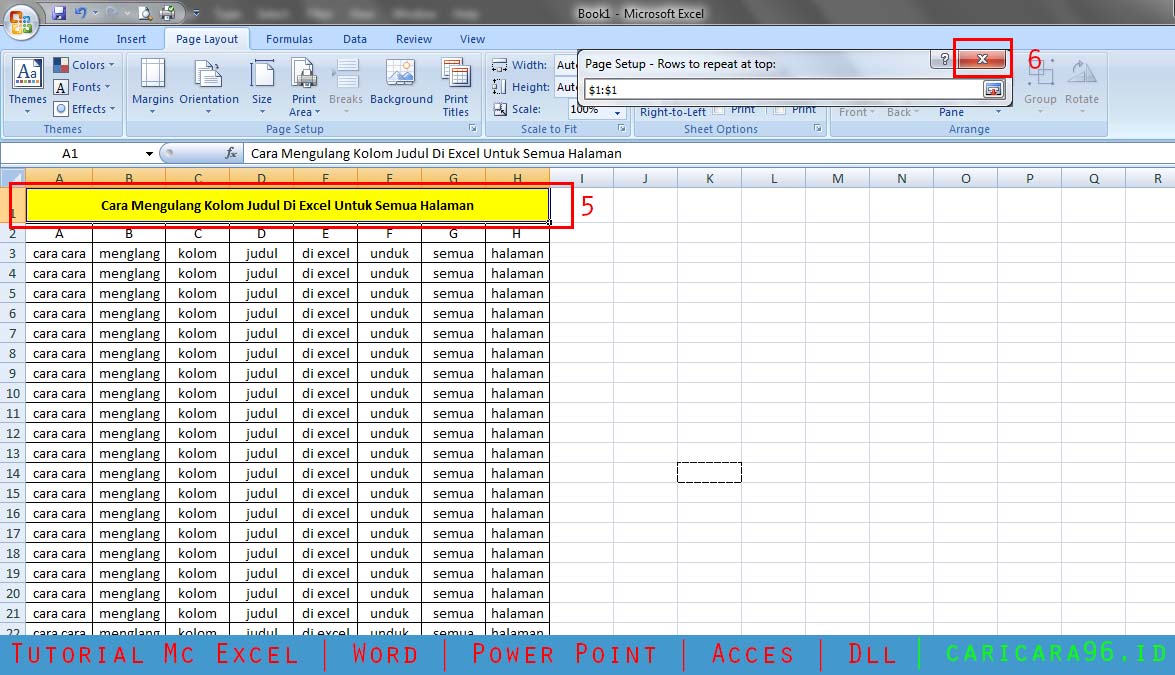
Task: Open theme Fonts dropdown
Action: tap(82, 87)
